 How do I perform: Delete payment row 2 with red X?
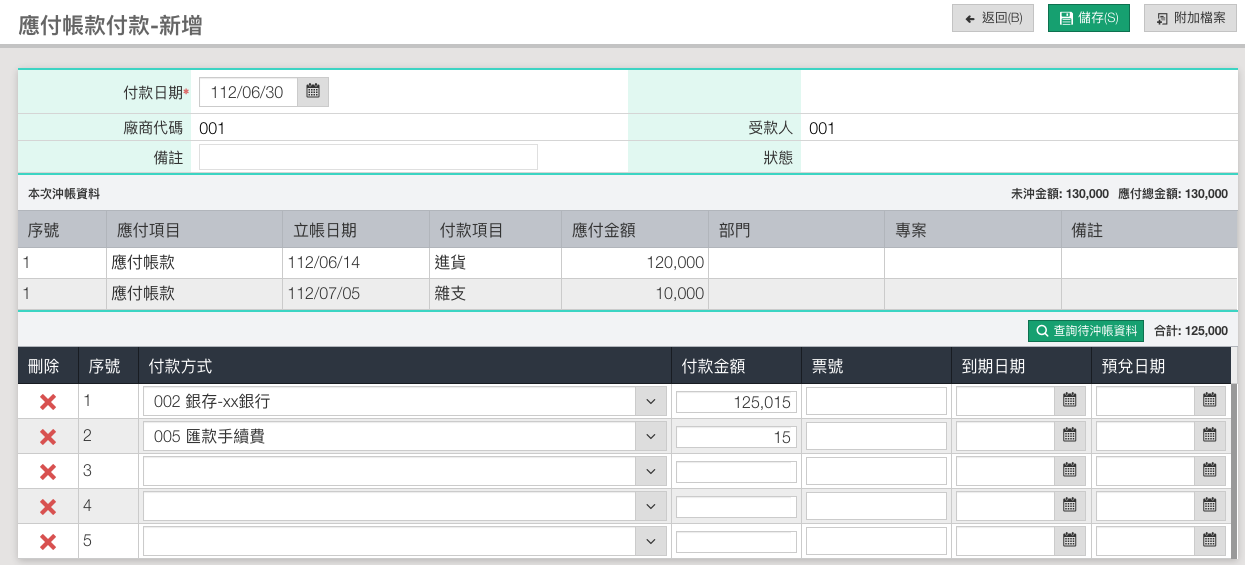click(x=47, y=437)
